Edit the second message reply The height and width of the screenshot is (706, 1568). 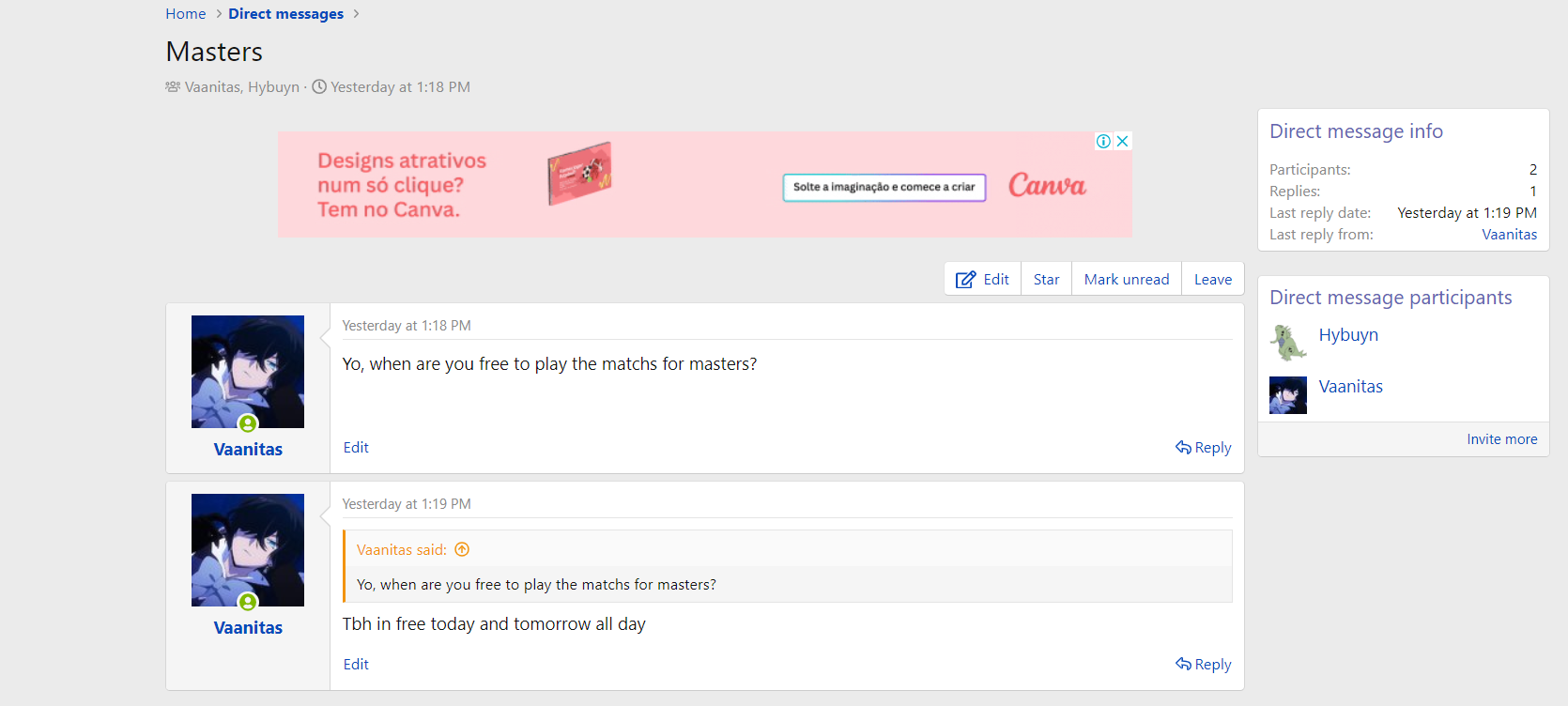[x=356, y=665]
